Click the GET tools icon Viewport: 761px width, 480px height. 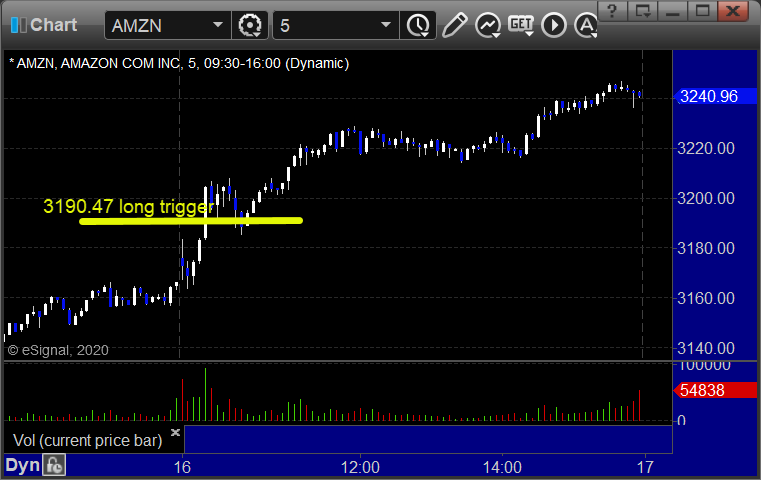click(521, 25)
